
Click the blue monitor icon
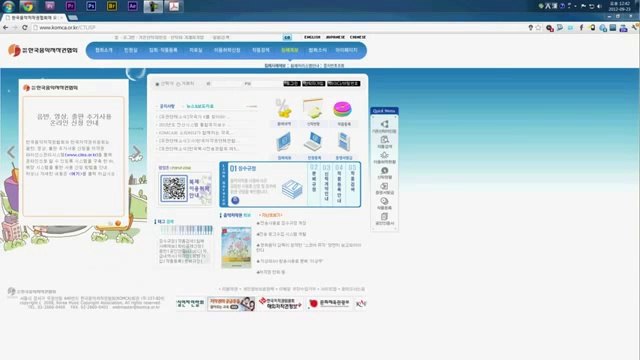click(x=284, y=142)
